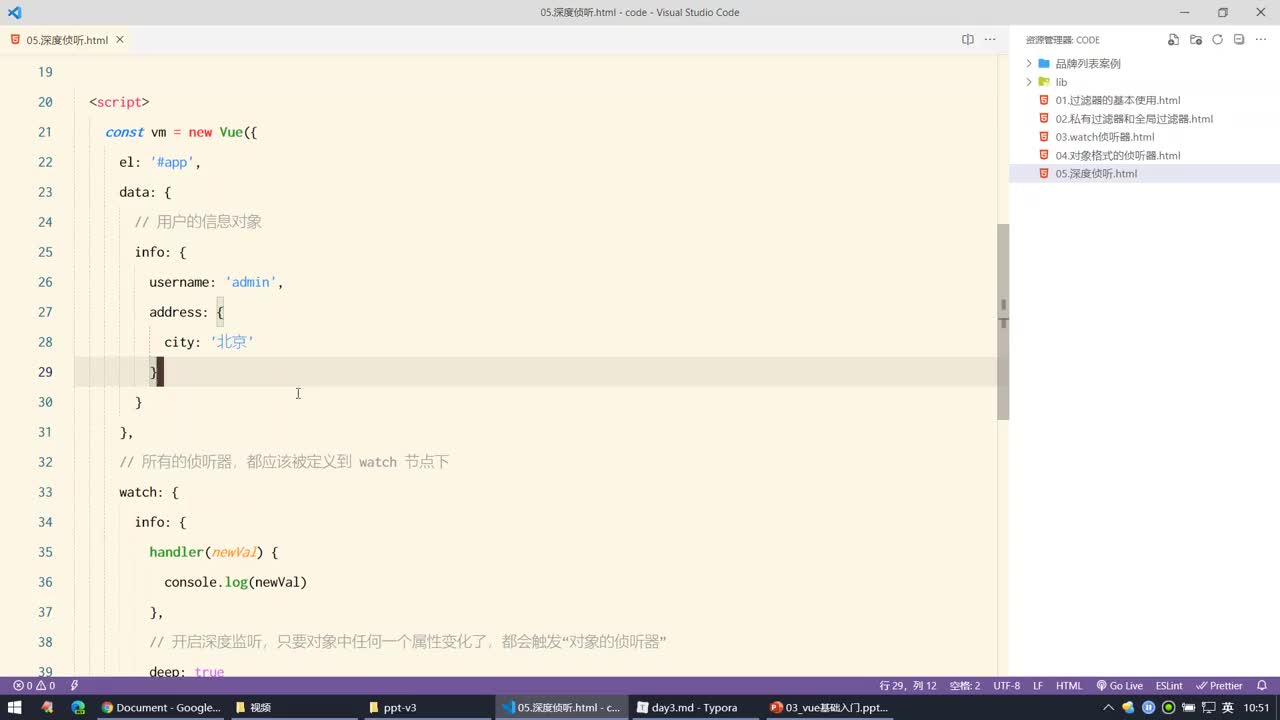1280x720 pixels.
Task: Click the <script> tag on line 20
Action: coord(119,102)
